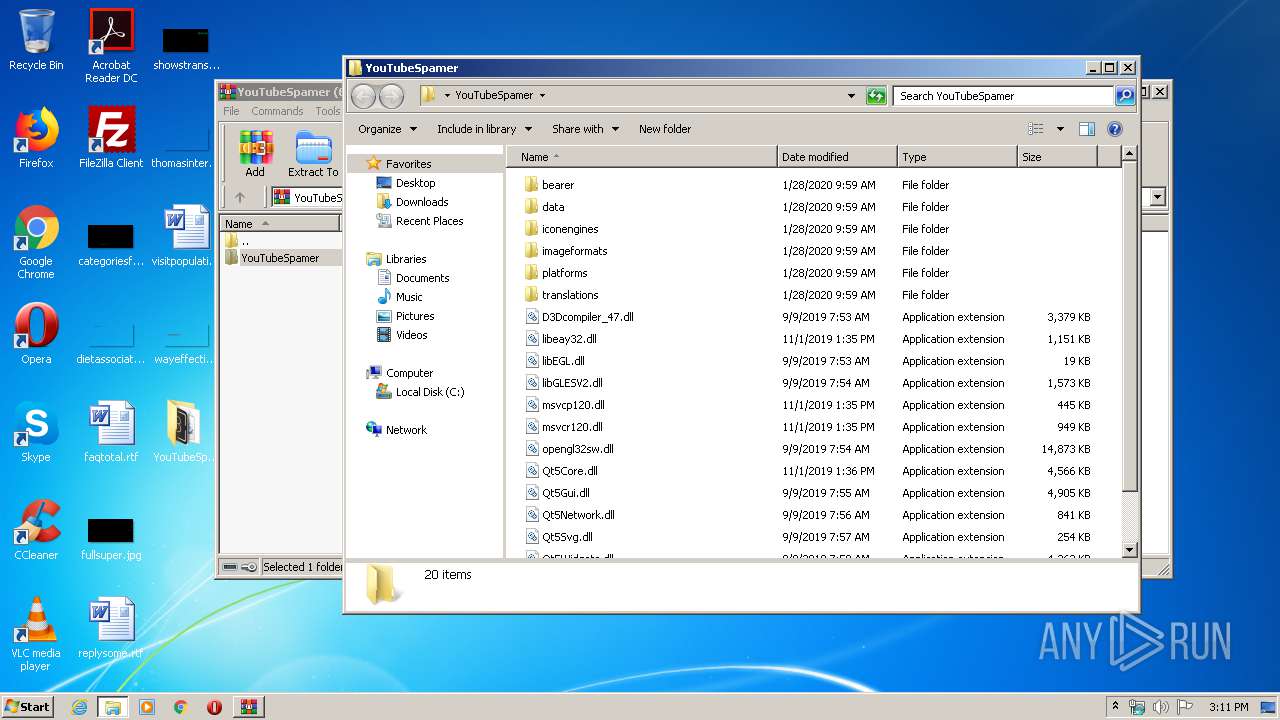Open Google Chrome desktop shortcut
Viewport: 1280px width, 720px height.
pyautogui.click(x=36, y=242)
